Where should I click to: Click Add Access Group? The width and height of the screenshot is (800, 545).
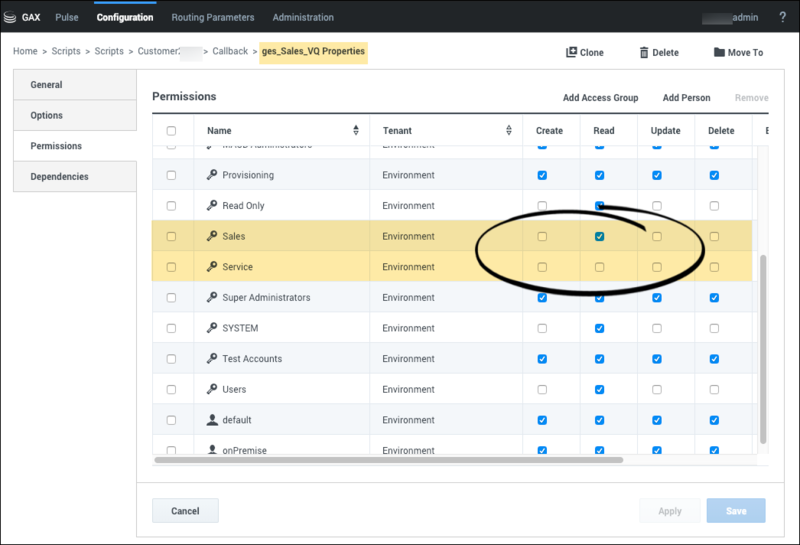(x=600, y=98)
